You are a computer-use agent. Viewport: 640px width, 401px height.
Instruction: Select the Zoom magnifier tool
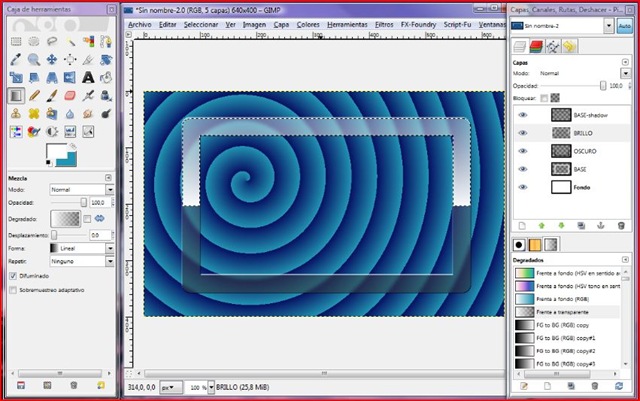[x=34, y=60]
